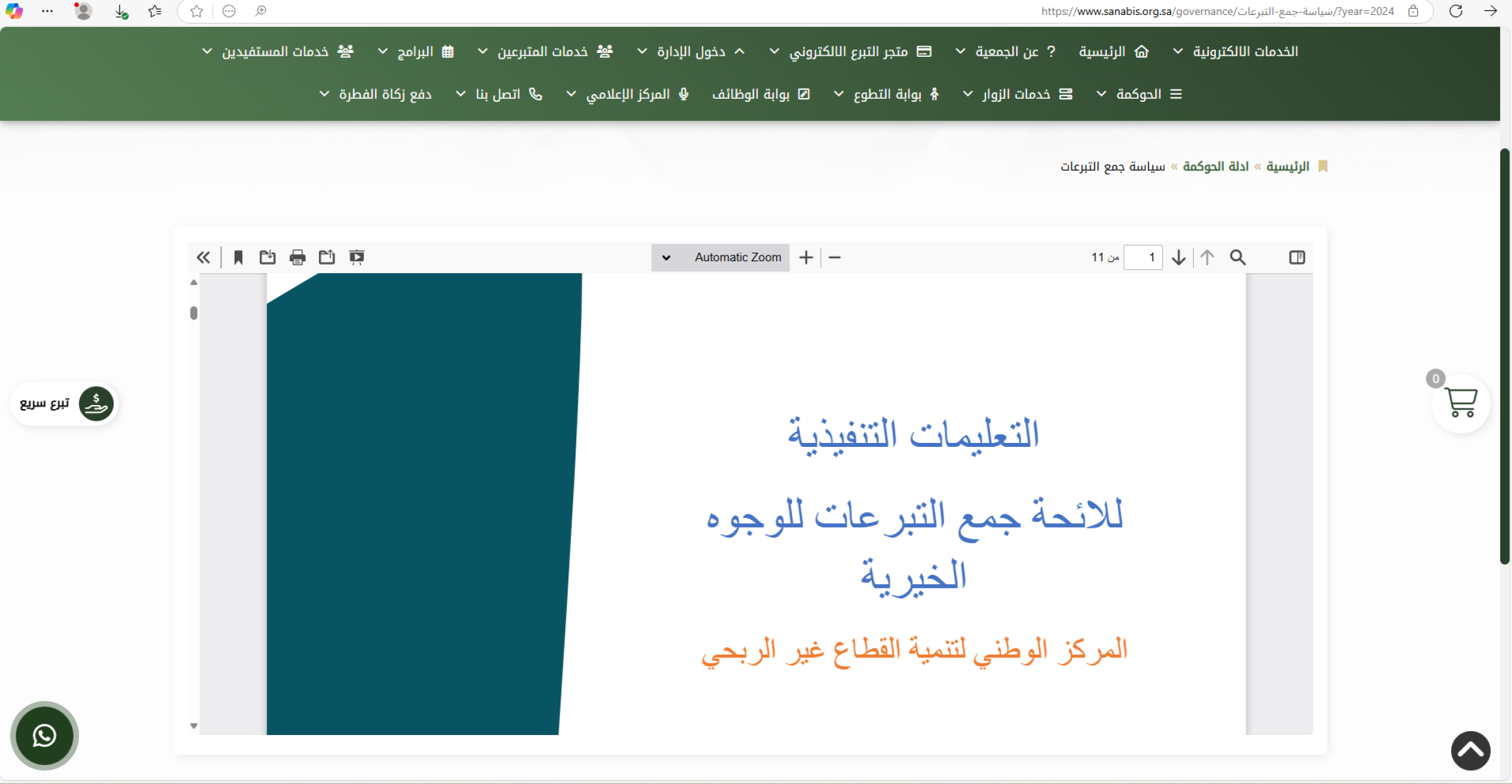This screenshot has height=784, width=1512.
Task: Print the PDF document
Action: pyautogui.click(x=297, y=257)
